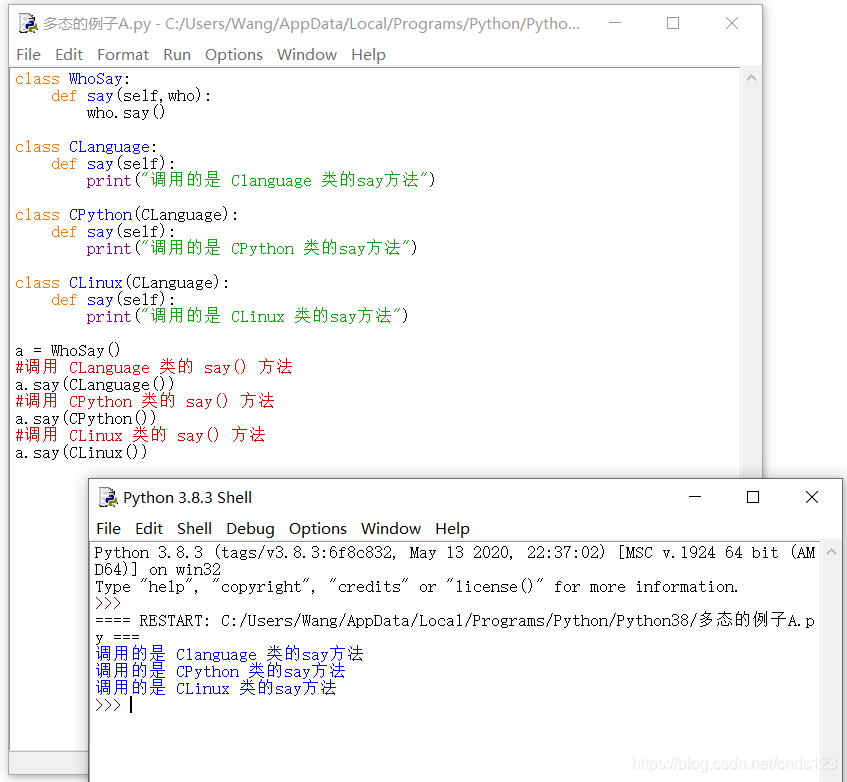The image size is (847, 782).
Task: Click the 'a = WhoSay()' line
Action: coord(68,351)
